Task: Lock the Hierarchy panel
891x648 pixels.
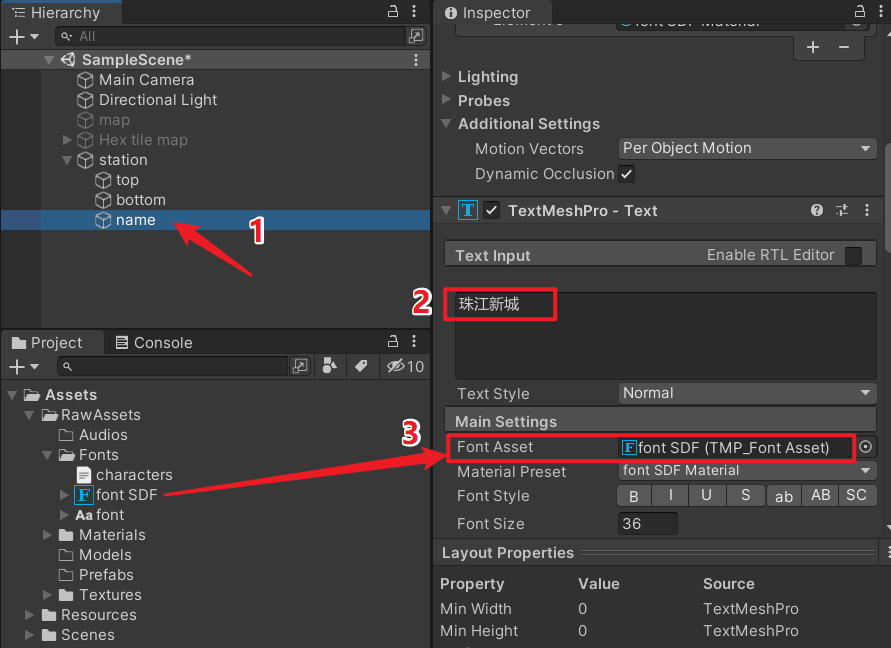Action: tap(393, 11)
